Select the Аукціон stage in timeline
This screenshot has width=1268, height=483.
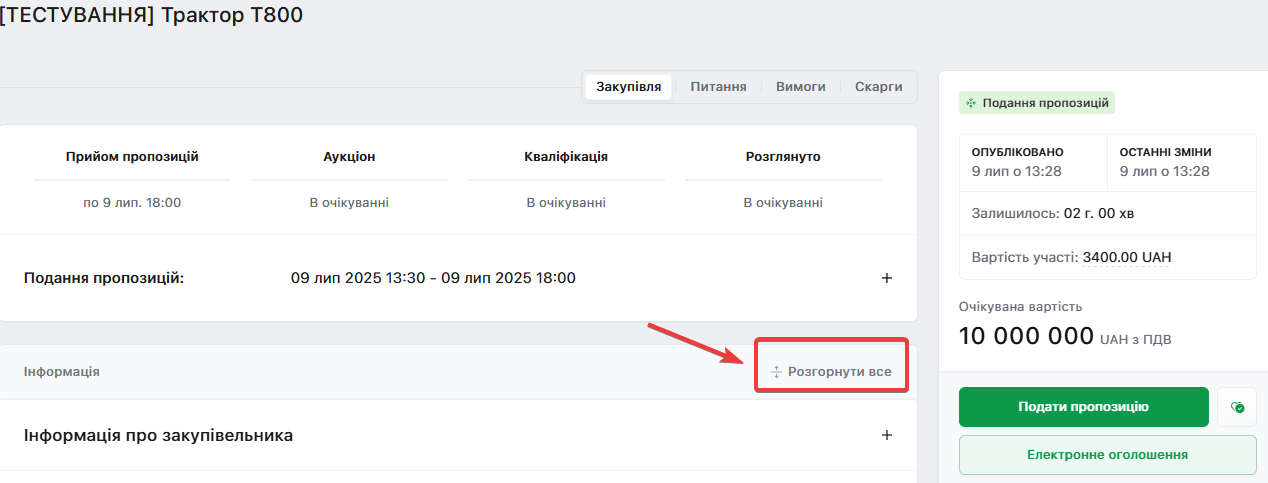tap(349, 157)
